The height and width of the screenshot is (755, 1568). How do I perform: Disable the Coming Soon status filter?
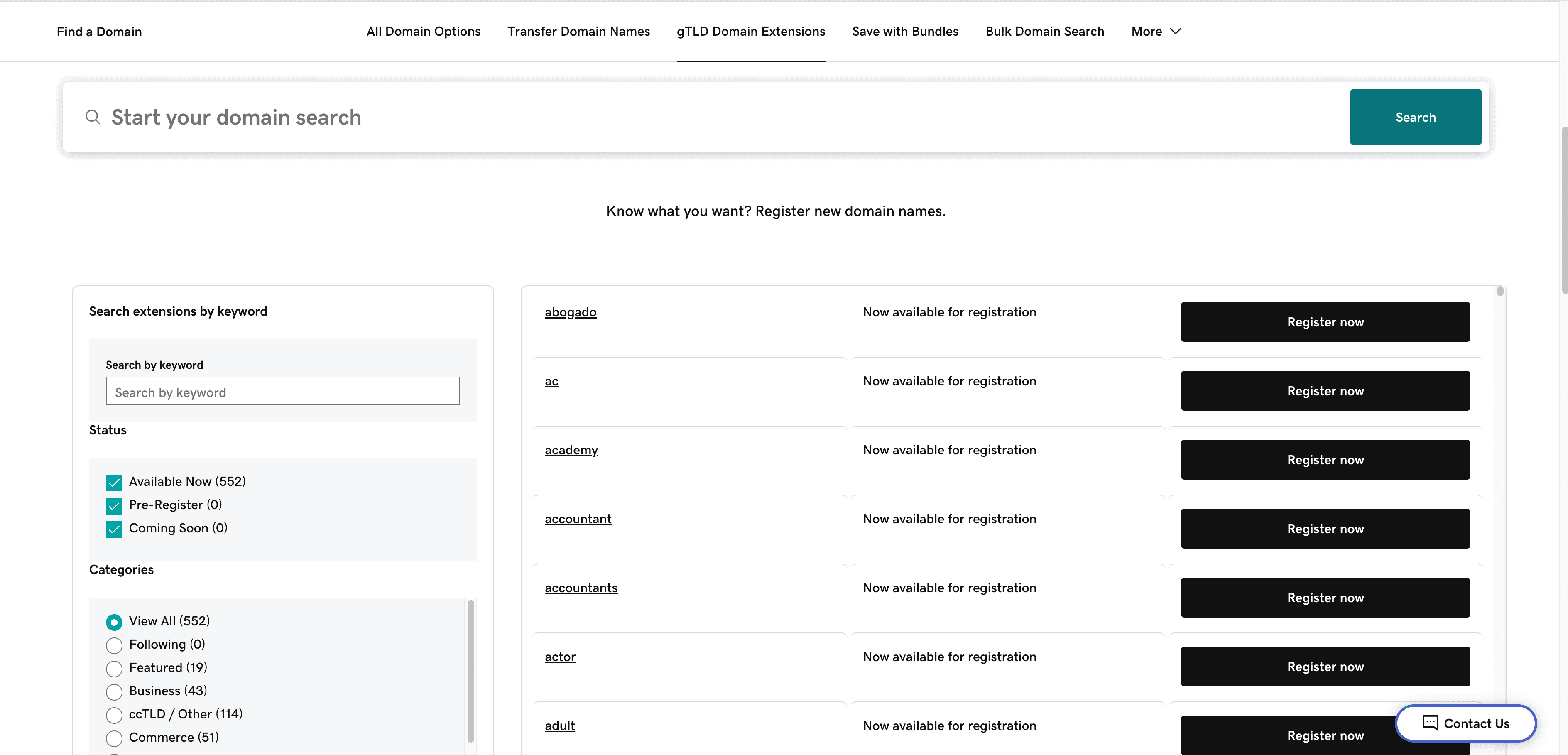[114, 529]
